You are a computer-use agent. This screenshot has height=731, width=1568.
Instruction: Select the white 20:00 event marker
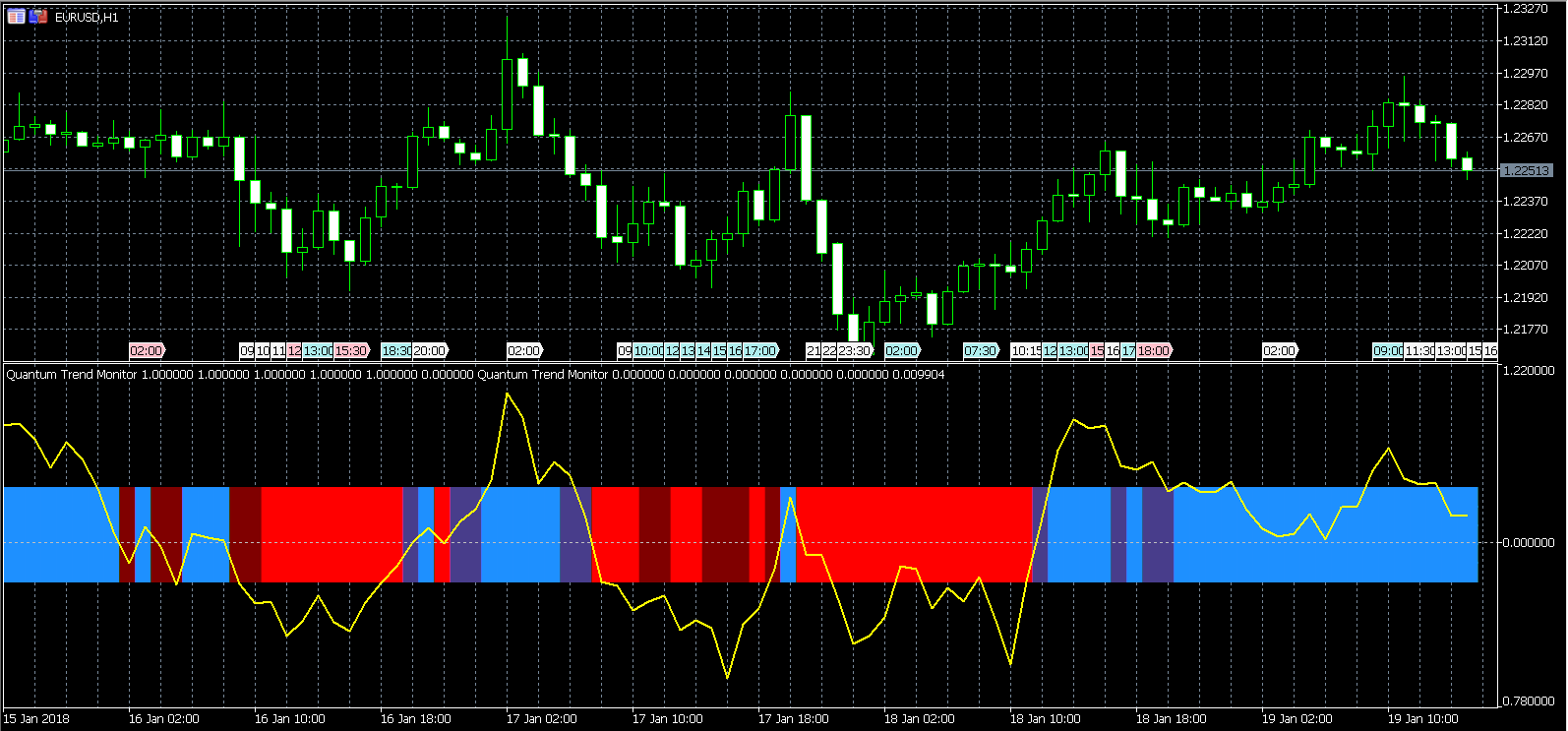point(429,350)
